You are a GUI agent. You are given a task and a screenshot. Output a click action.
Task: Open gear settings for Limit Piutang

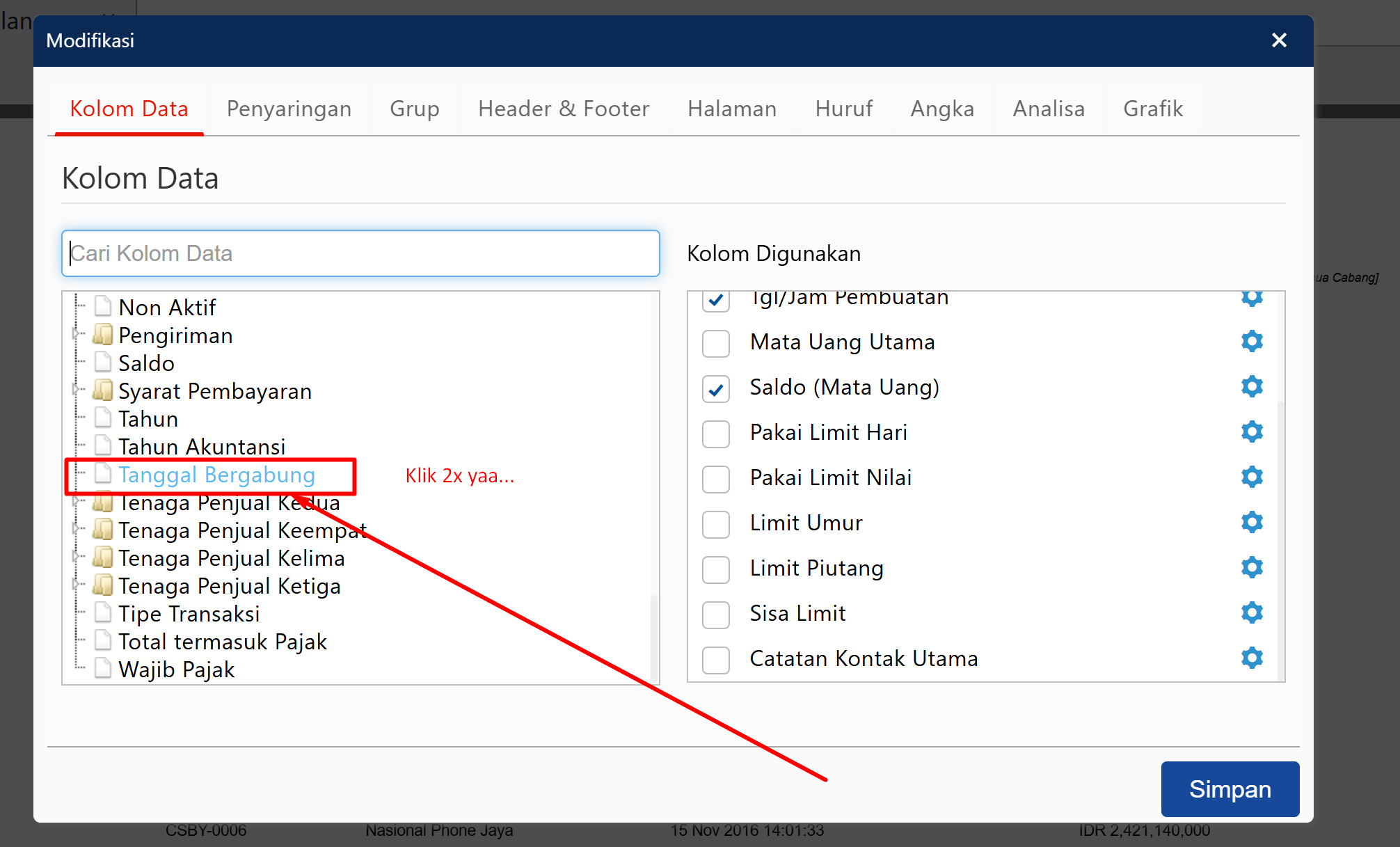tap(1251, 567)
